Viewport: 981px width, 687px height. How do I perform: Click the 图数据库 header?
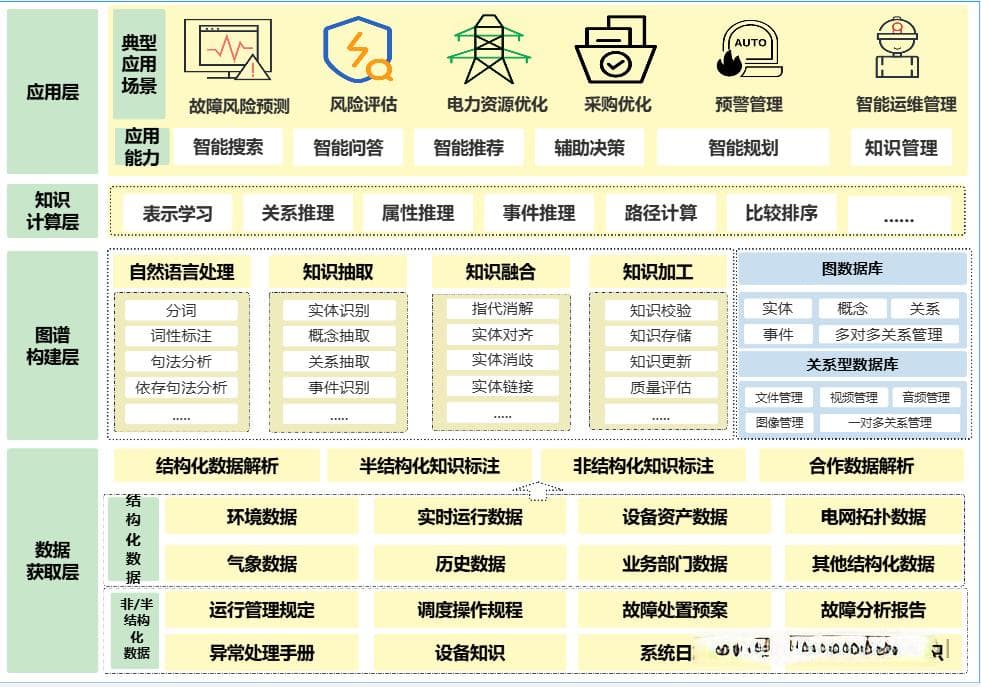pos(852,269)
